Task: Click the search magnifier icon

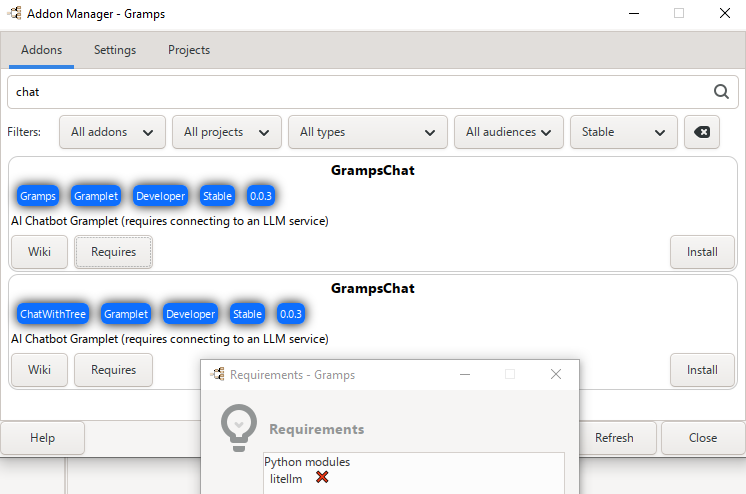Action: click(721, 91)
